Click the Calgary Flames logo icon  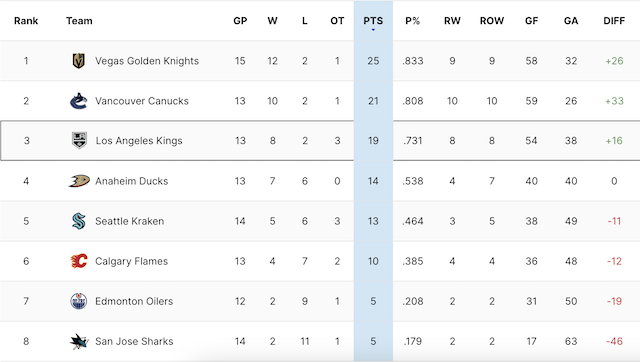pos(79,261)
